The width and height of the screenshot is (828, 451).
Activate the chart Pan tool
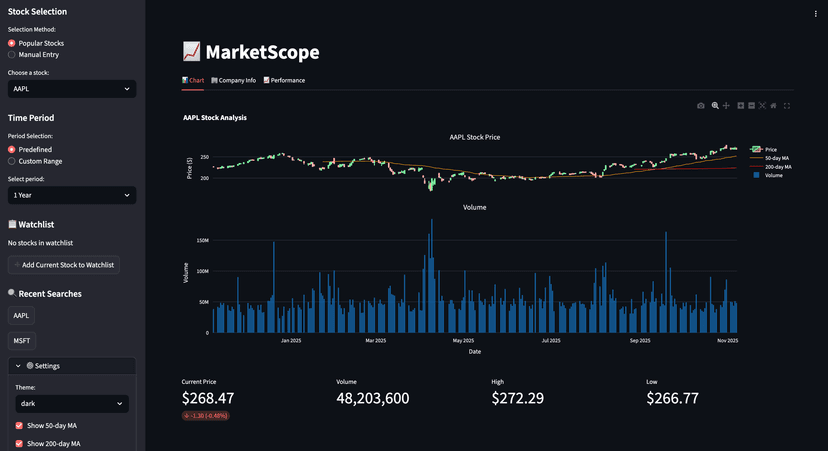(726, 105)
